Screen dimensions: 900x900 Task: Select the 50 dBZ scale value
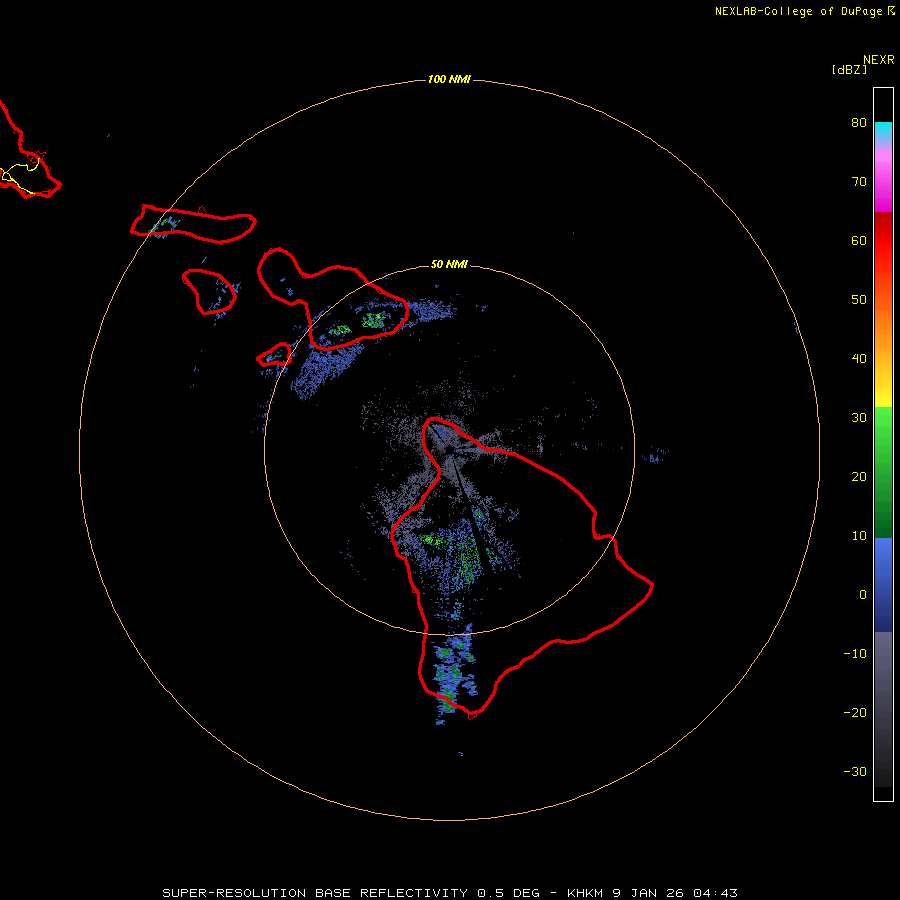pos(859,300)
